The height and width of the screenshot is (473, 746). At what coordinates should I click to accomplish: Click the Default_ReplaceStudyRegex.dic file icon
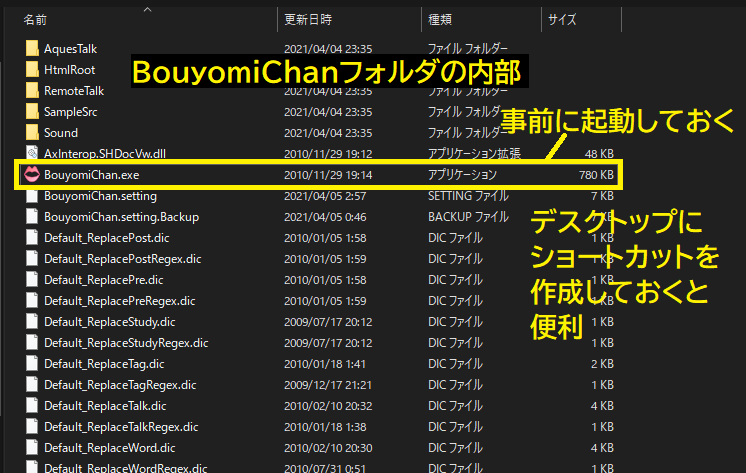pos(32,343)
